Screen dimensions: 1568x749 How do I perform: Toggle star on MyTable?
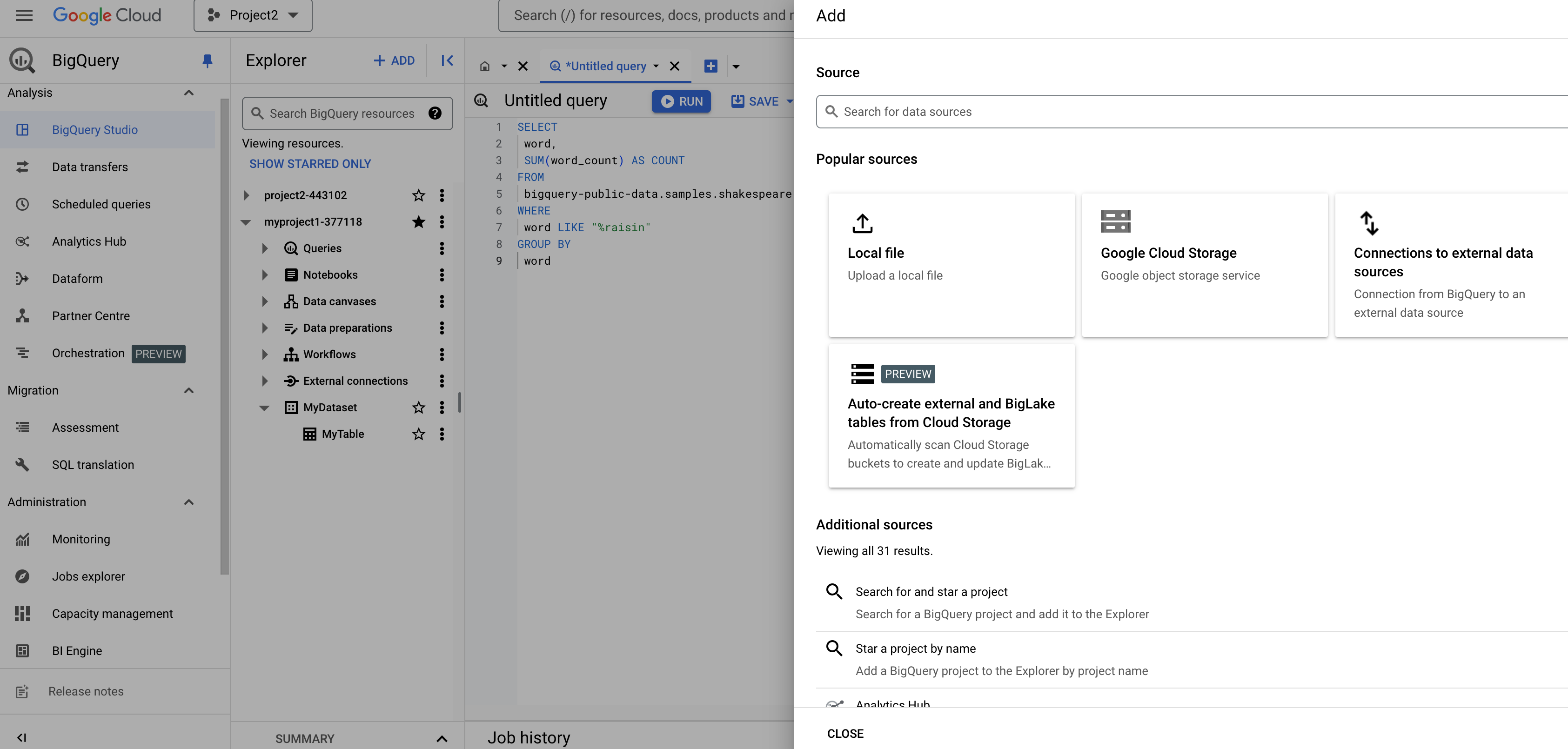coord(417,434)
